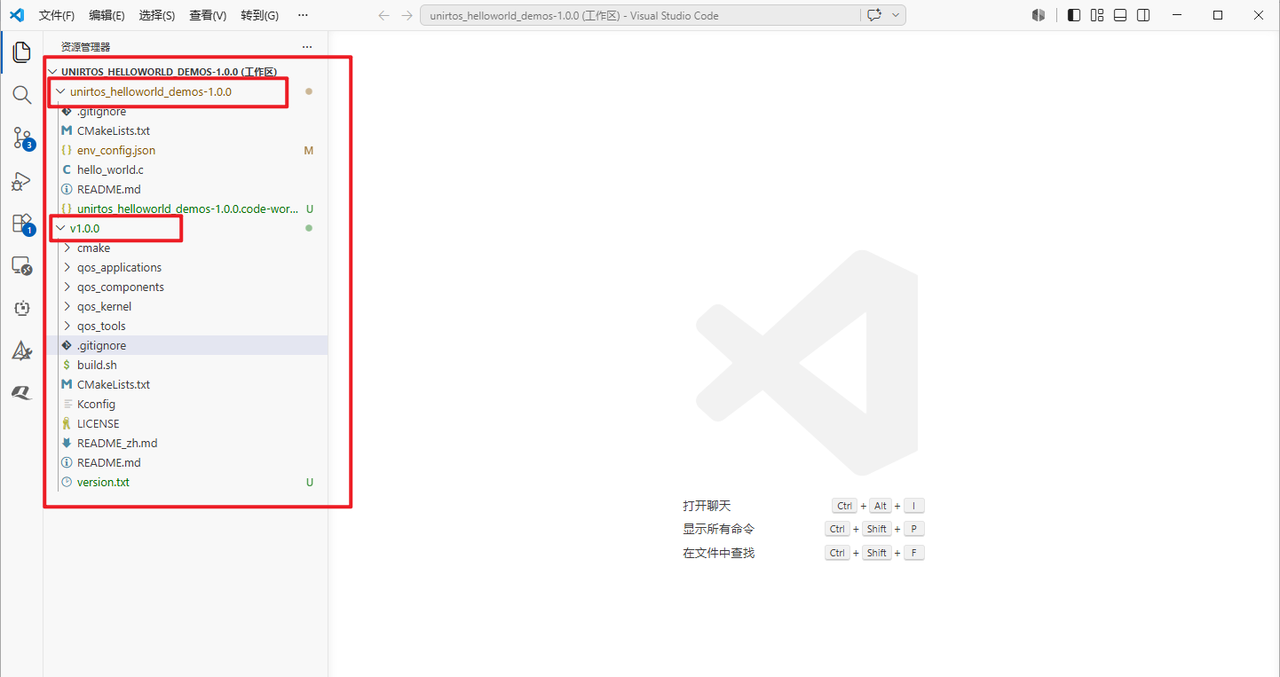
Task: Open the robot-face extension icon in activity bar
Action: (21, 309)
